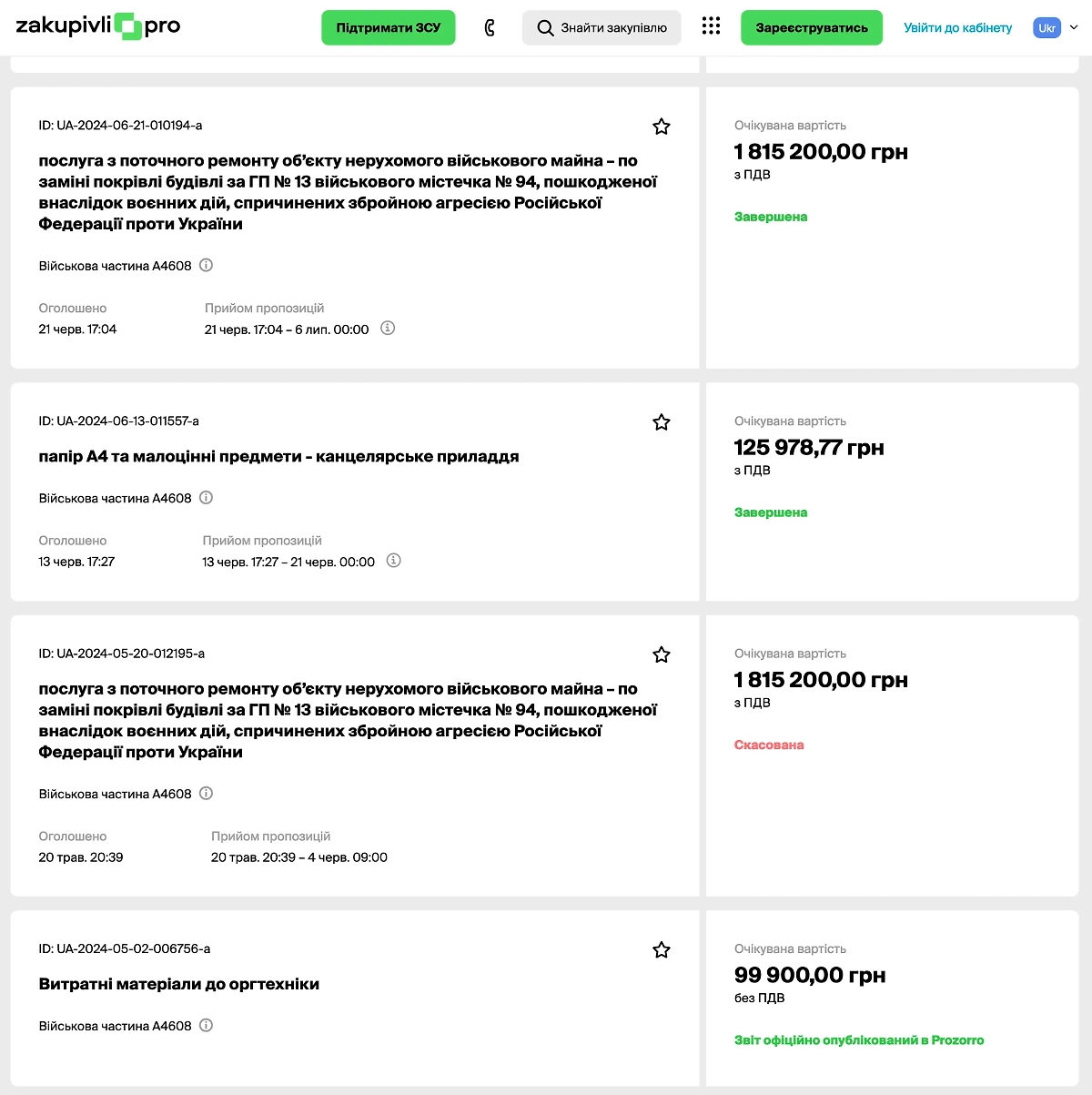Screen dimensions: 1092x1095
Task: Click the phone call icon in the header
Action: click(x=489, y=27)
